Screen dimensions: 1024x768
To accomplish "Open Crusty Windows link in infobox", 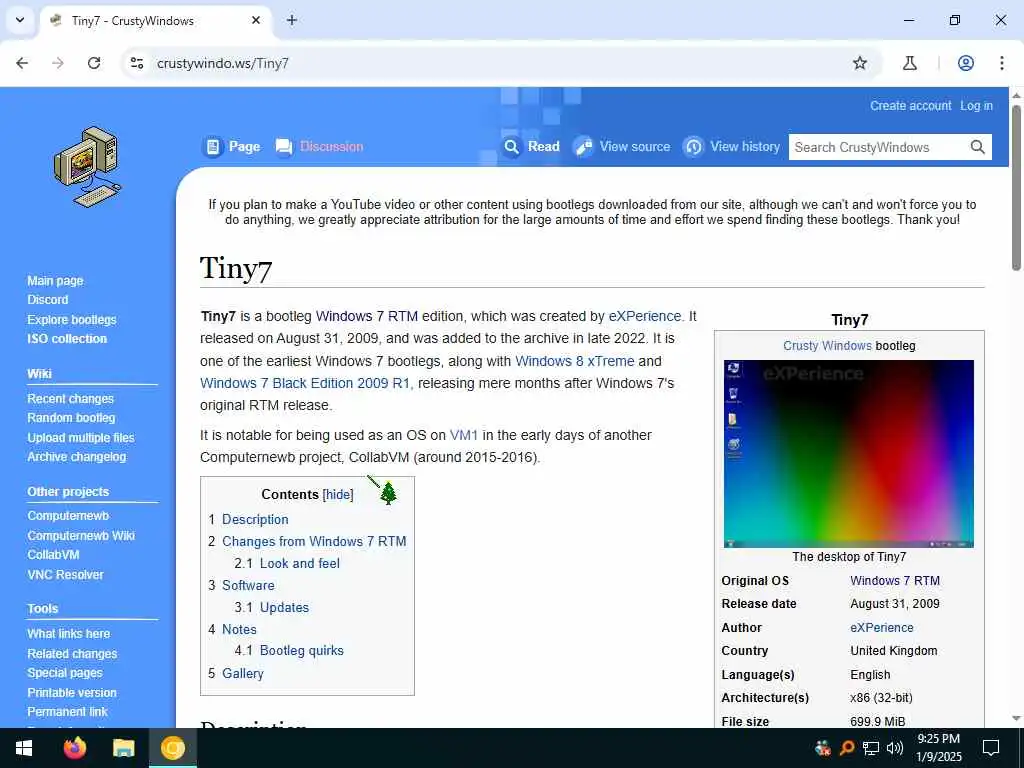I will (x=827, y=345).
